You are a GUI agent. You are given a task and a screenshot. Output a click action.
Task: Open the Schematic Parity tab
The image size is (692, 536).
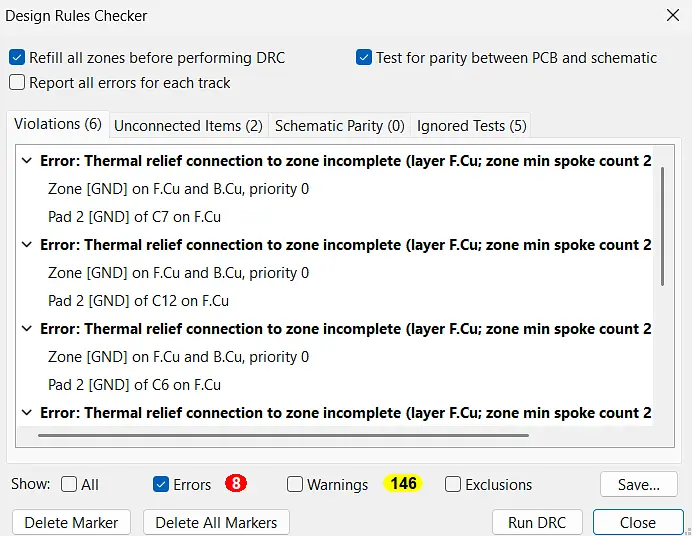(x=339, y=126)
